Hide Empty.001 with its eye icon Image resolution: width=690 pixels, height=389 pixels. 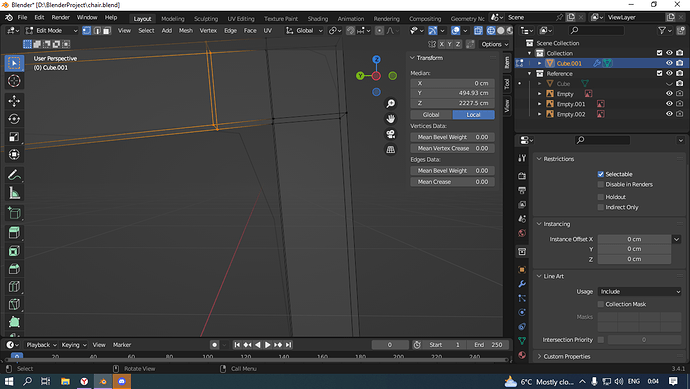[669, 104]
